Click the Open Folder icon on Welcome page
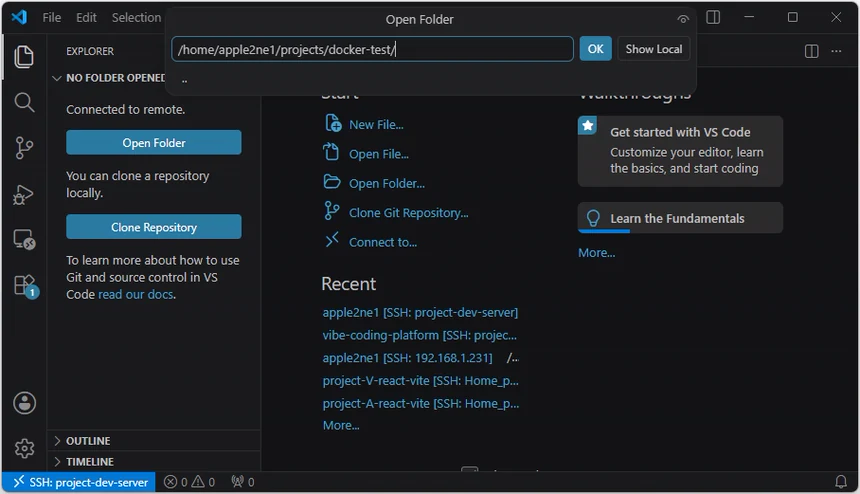 (331, 182)
